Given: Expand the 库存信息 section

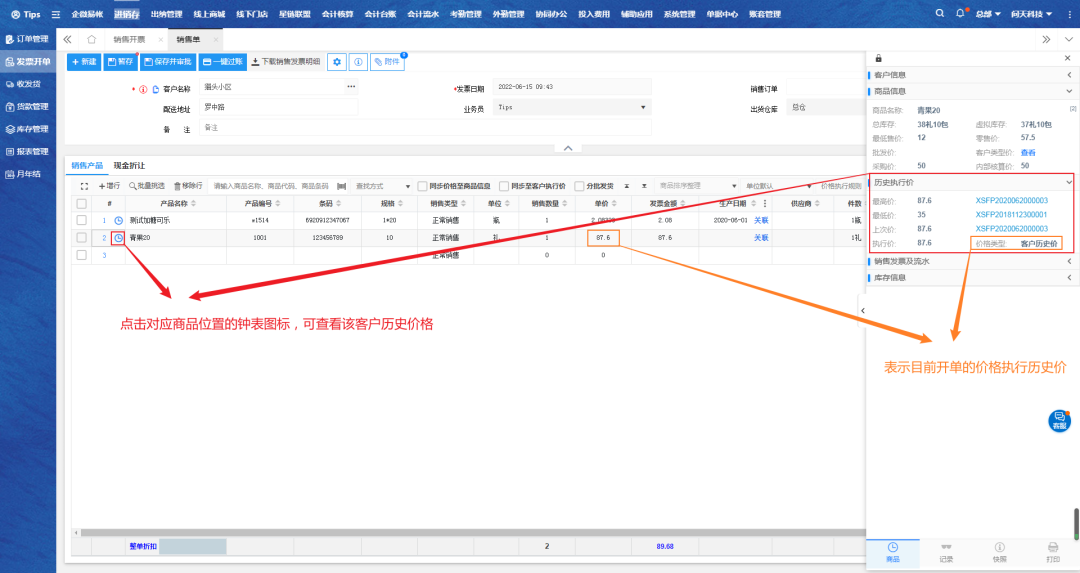Looking at the screenshot, I should [x=1069, y=277].
